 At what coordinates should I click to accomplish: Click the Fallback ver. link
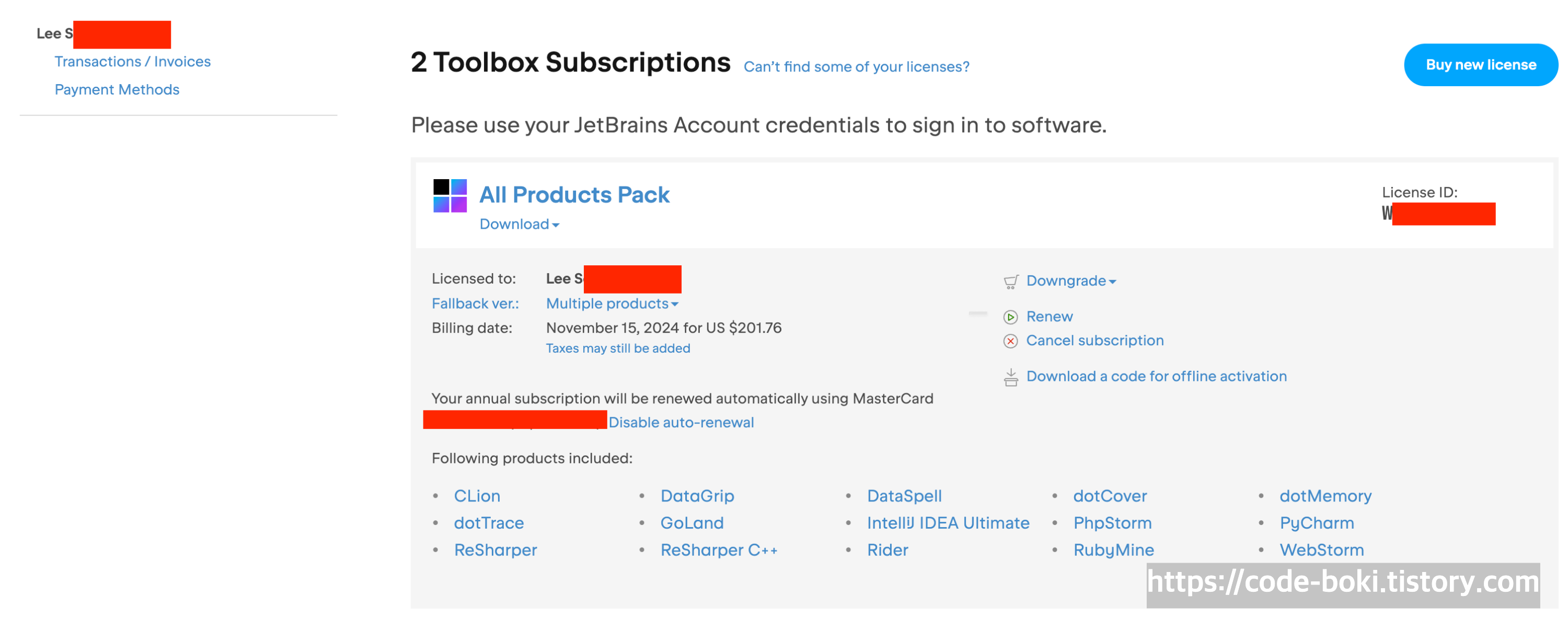pyautogui.click(x=476, y=303)
